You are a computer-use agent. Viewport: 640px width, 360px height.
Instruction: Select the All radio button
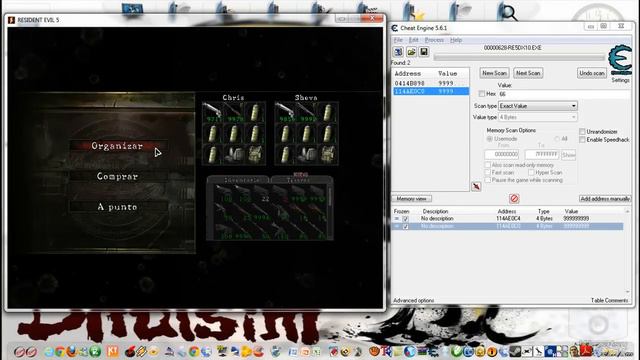coord(557,139)
